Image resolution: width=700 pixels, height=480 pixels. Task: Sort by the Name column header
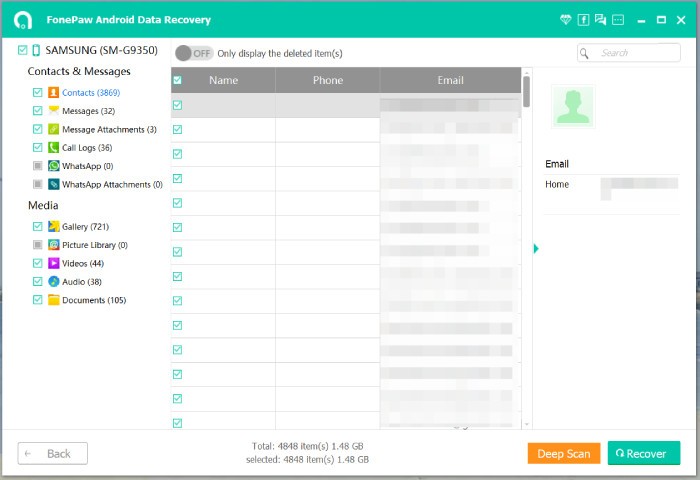pyautogui.click(x=223, y=80)
